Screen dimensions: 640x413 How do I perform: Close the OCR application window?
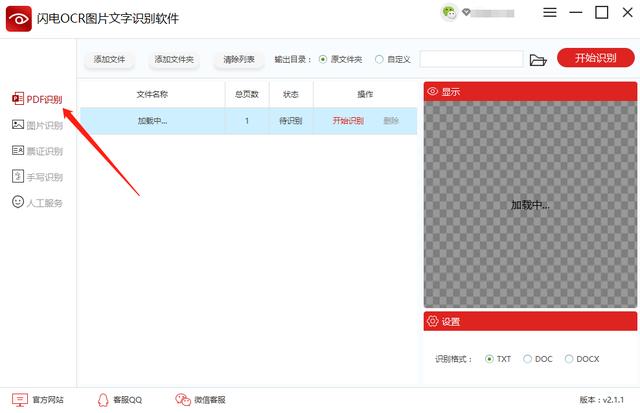coord(627,12)
